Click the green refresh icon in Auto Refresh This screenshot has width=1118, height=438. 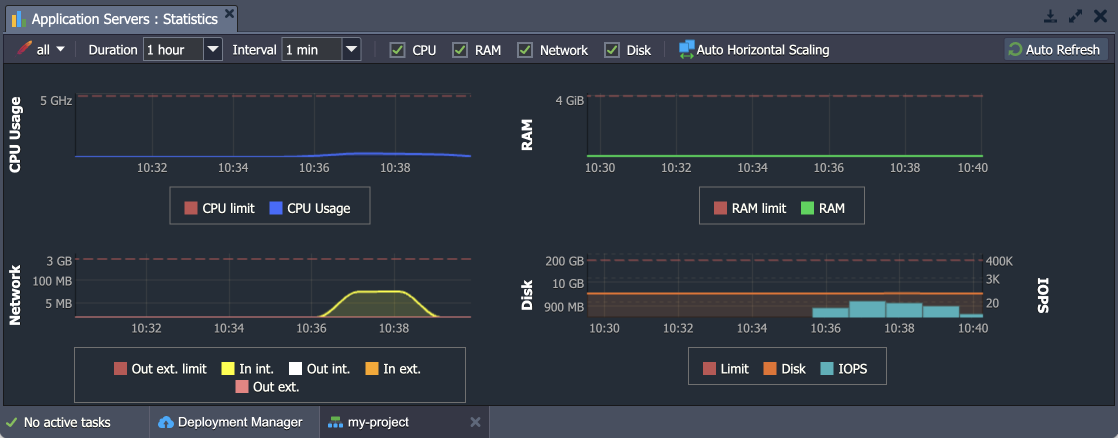pyautogui.click(x=1016, y=50)
